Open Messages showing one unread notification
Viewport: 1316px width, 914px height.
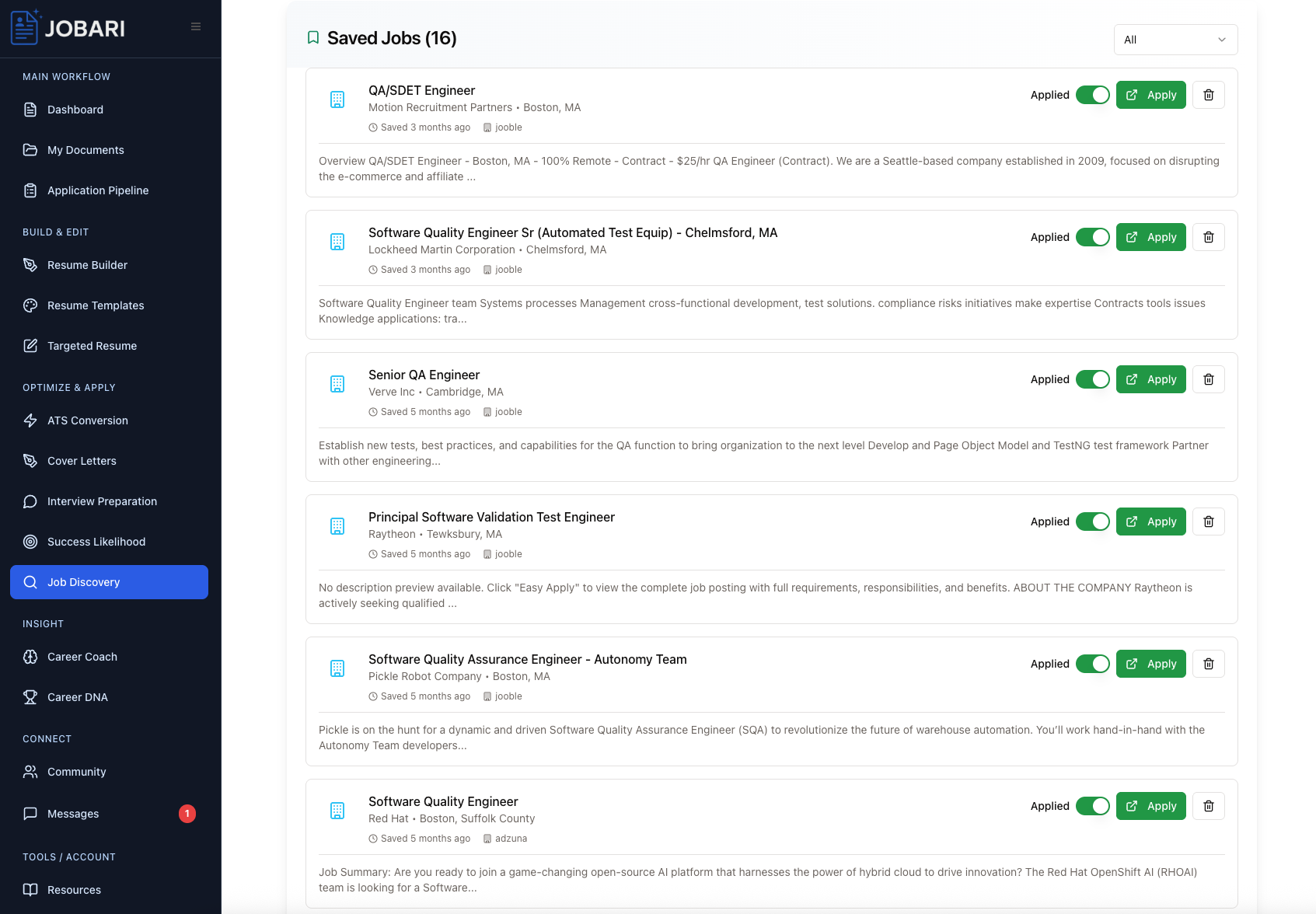(x=72, y=814)
